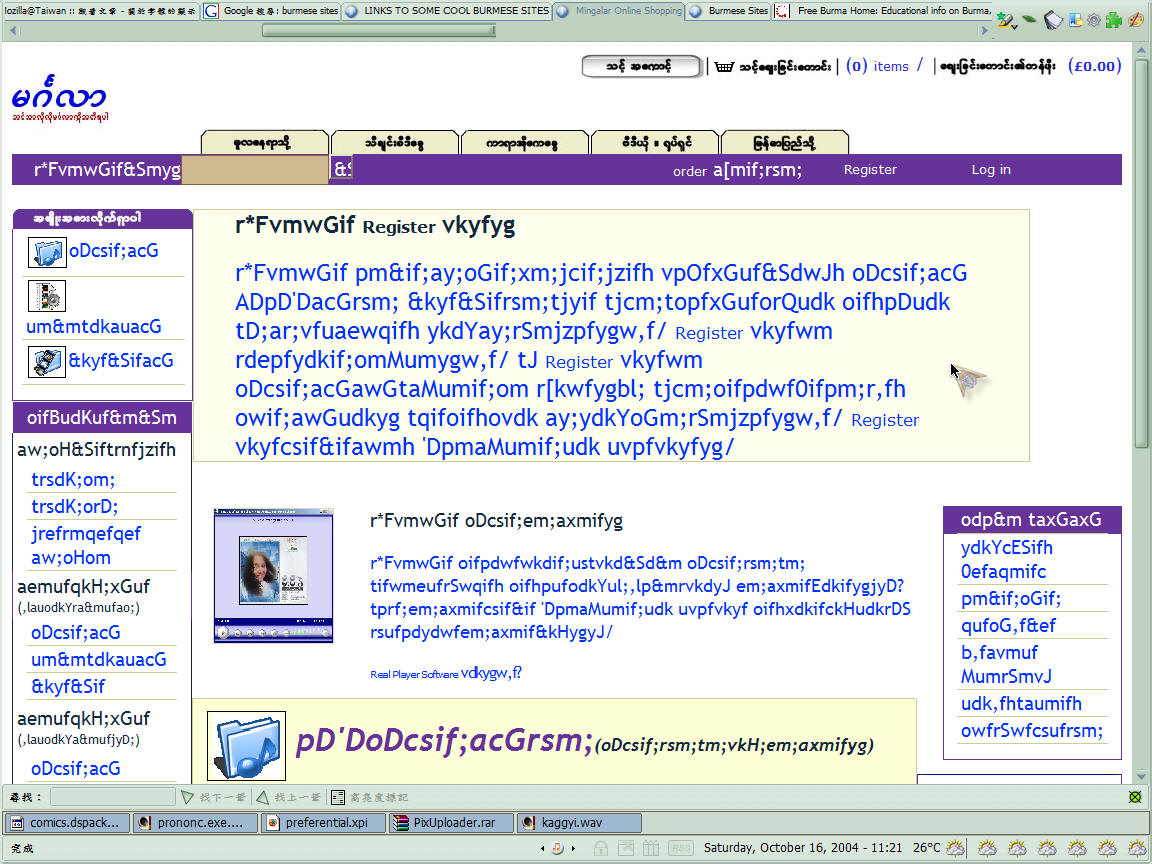1152x864 pixels.
Task: Click the udk,fhtaumifh link
Action: (x=1021, y=703)
